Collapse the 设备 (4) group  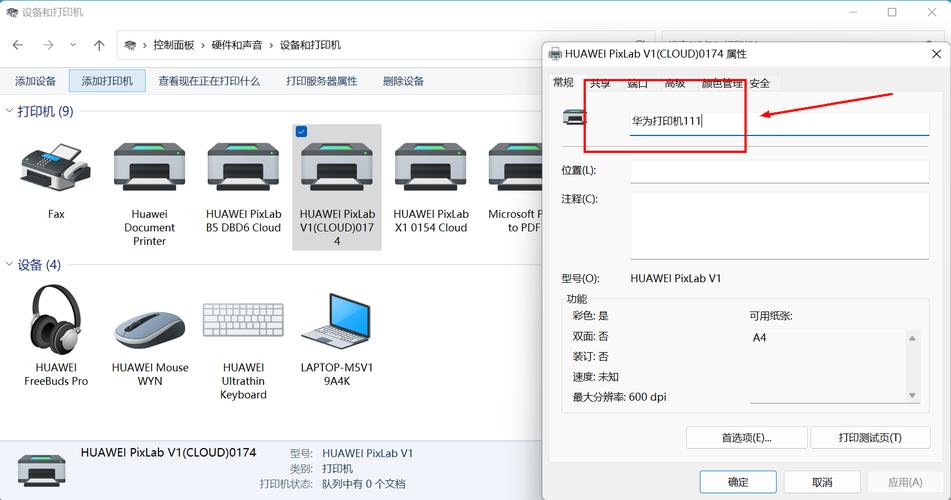point(9,264)
